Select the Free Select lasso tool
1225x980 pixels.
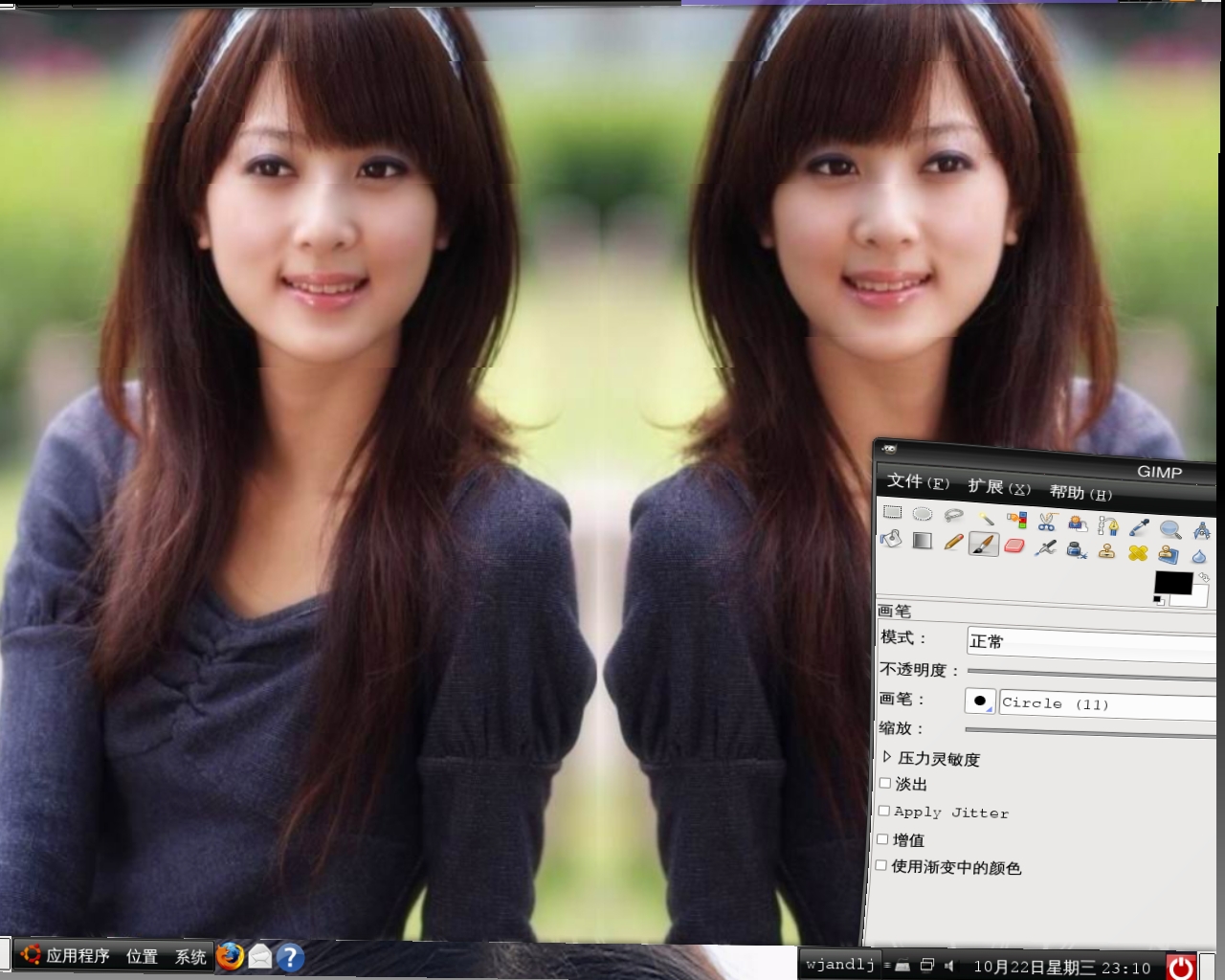click(953, 515)
